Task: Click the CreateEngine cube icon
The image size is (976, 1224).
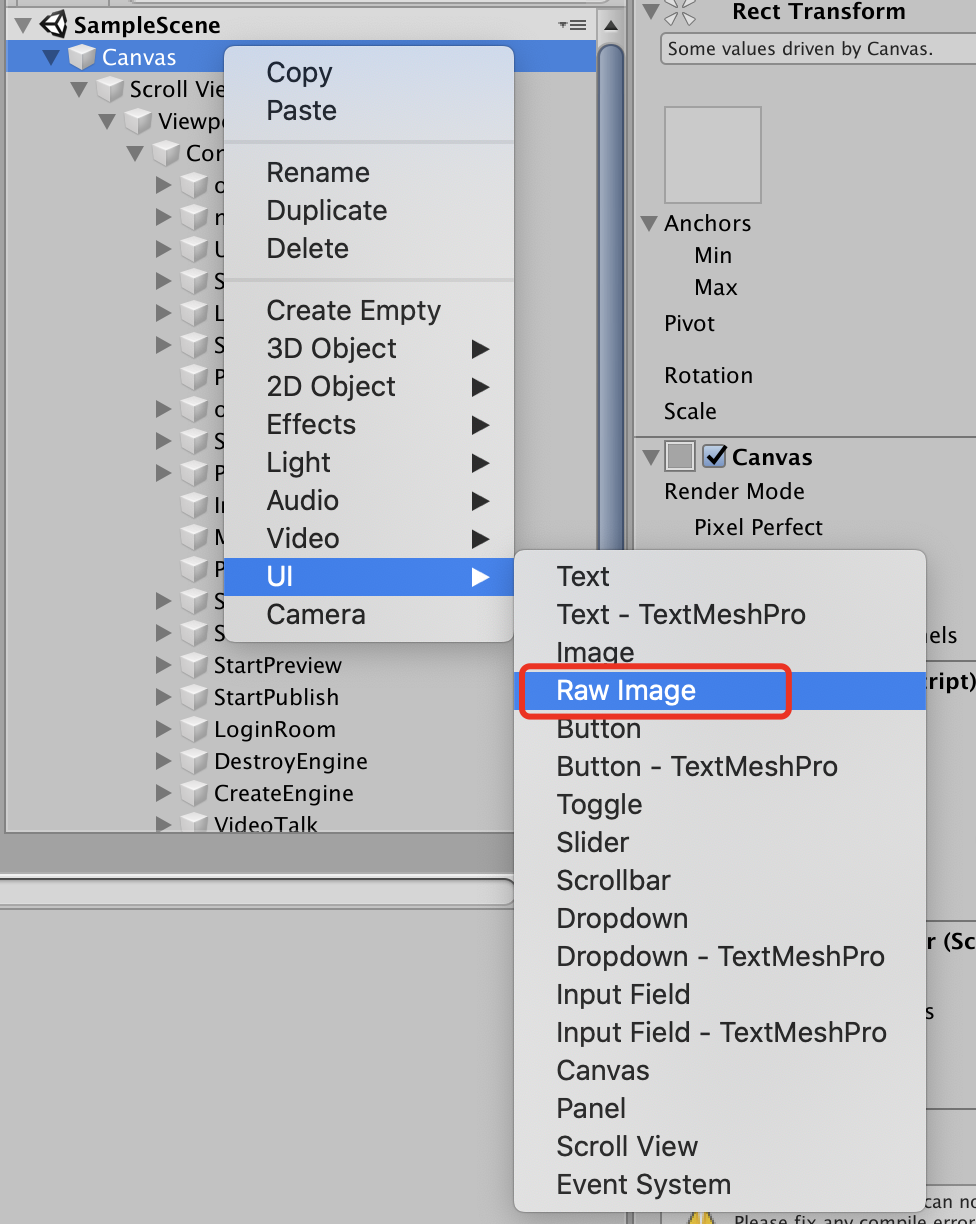Action: [194, 794]
